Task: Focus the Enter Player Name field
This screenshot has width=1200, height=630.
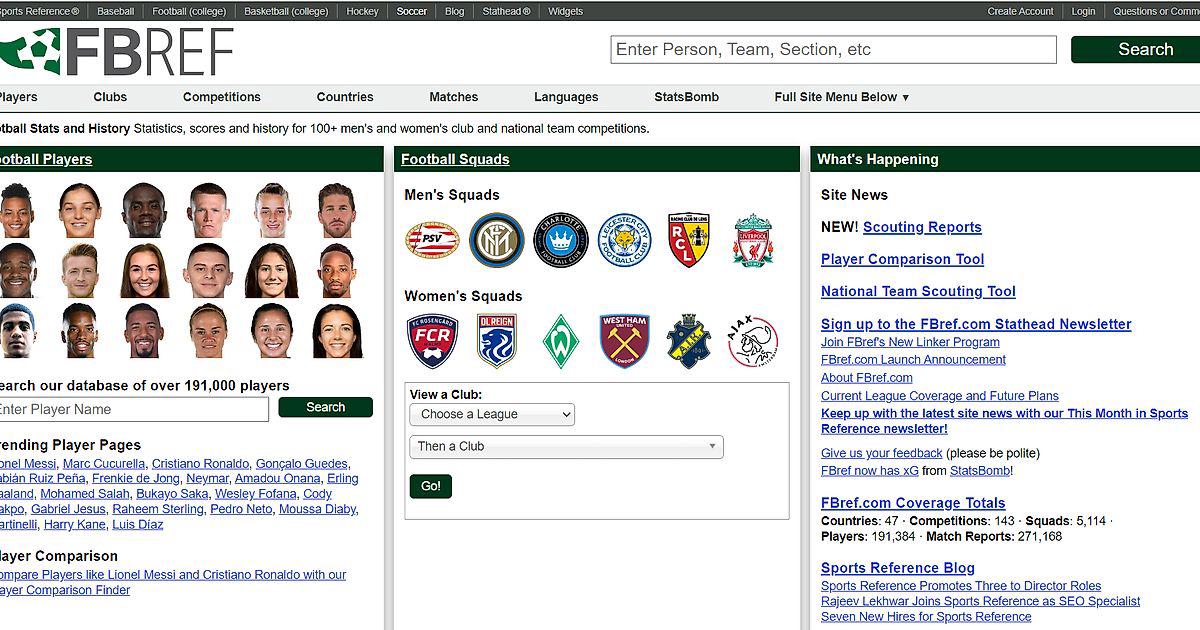Action: tap(134, 409)
